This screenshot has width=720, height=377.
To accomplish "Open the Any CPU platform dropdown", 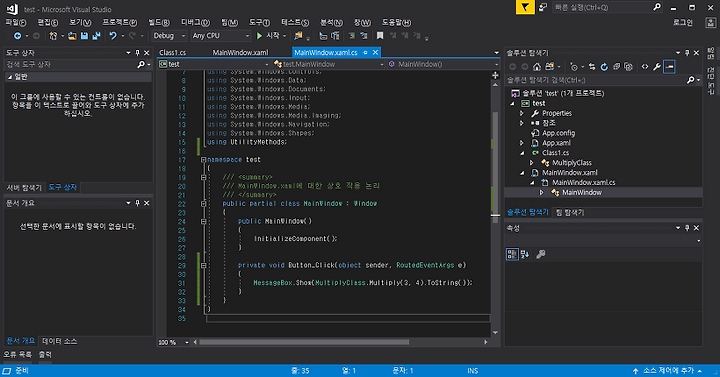I will pos(221,36).
